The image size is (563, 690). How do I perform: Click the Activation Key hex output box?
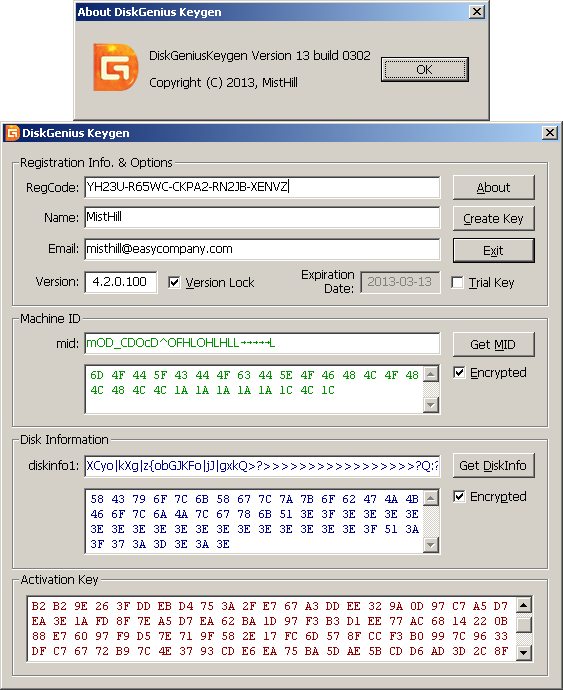click(x=272, y=629)
